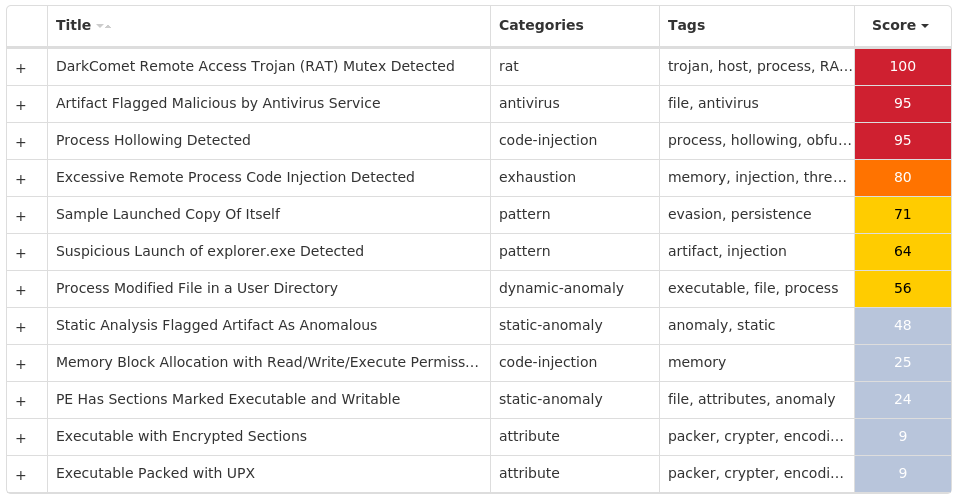Click plus icon beside Memory Block Allocation row
This screenshot has width=962, height=499.
(21, 364)
